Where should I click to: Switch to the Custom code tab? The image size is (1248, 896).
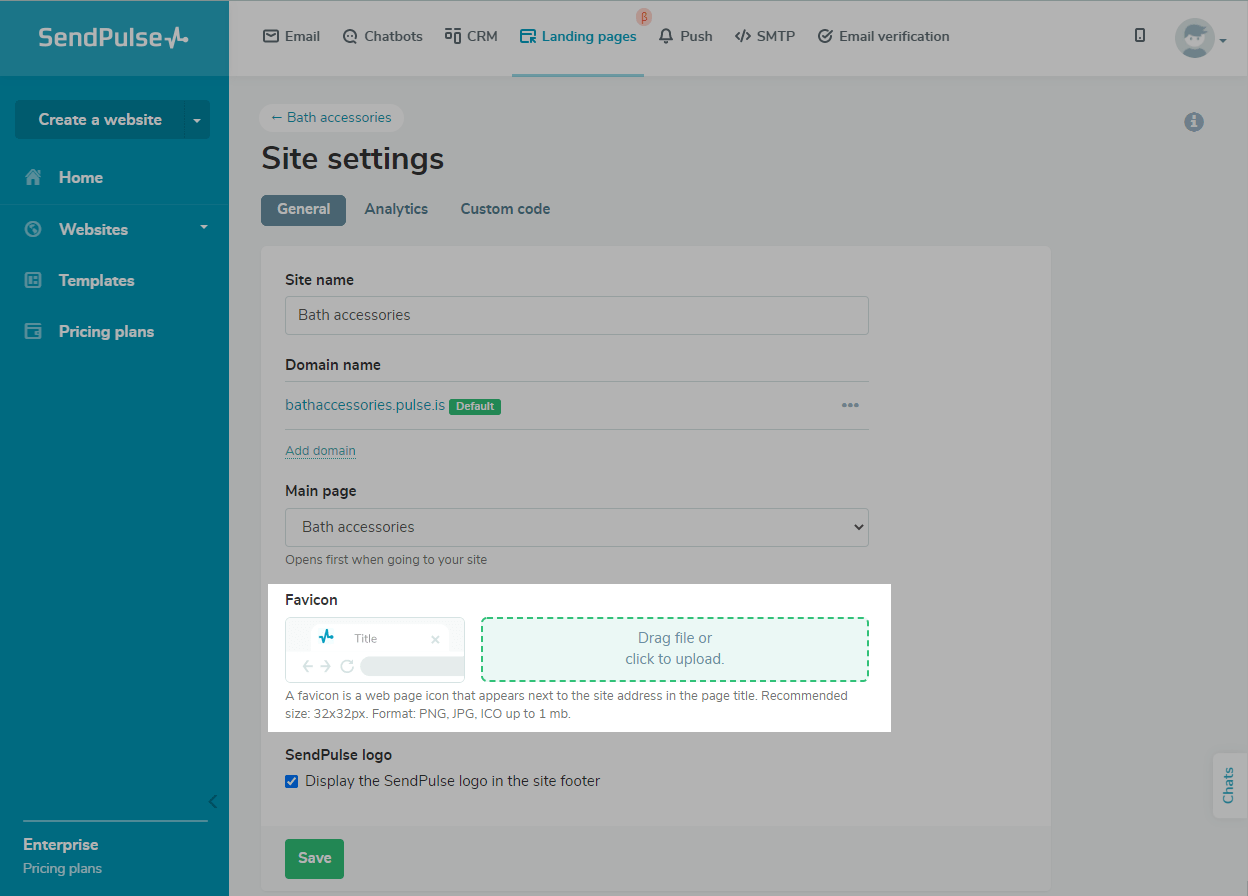click(x=505, y=209)
